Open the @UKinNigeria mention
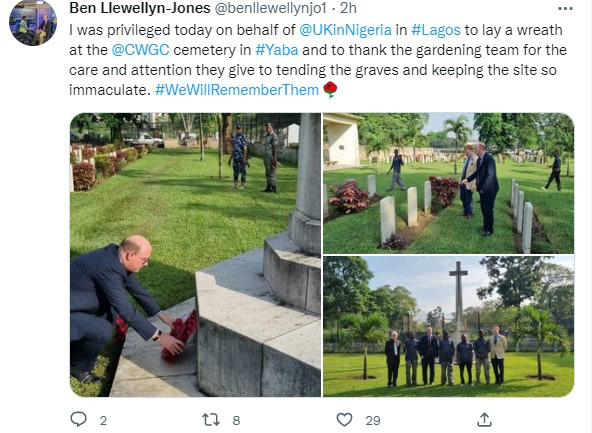The height and width of the screenshot is (433, 592). coord(345,30)
